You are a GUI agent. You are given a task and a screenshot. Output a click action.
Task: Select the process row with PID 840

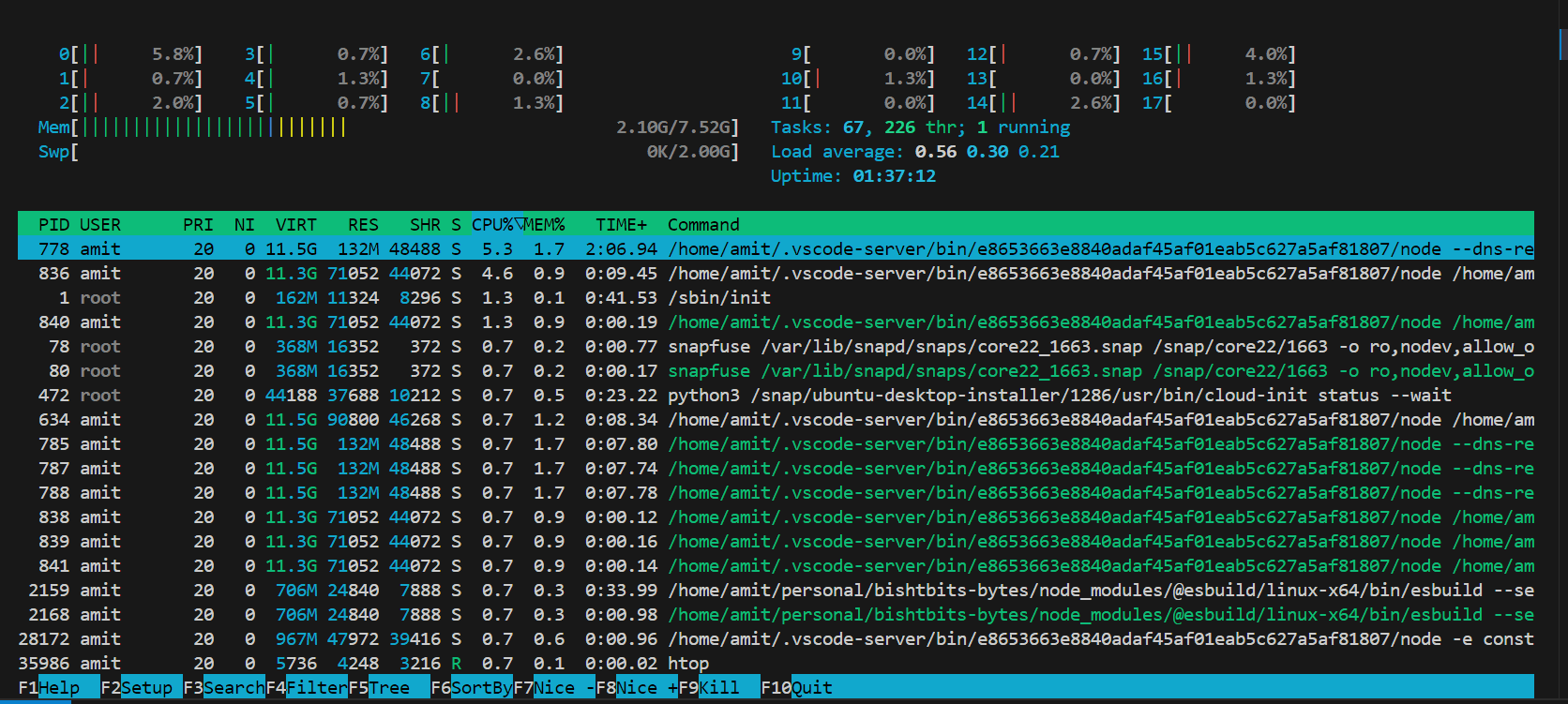coord(776,322)
